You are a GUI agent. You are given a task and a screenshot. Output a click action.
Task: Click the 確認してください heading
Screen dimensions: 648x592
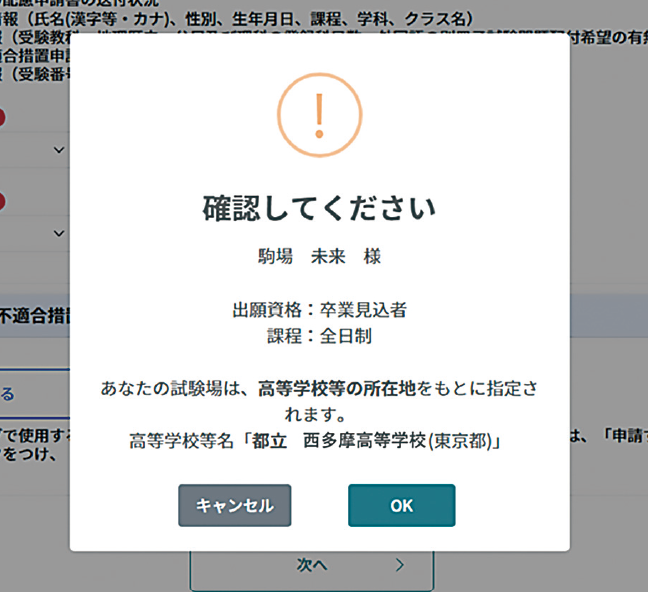coord(319,208)
